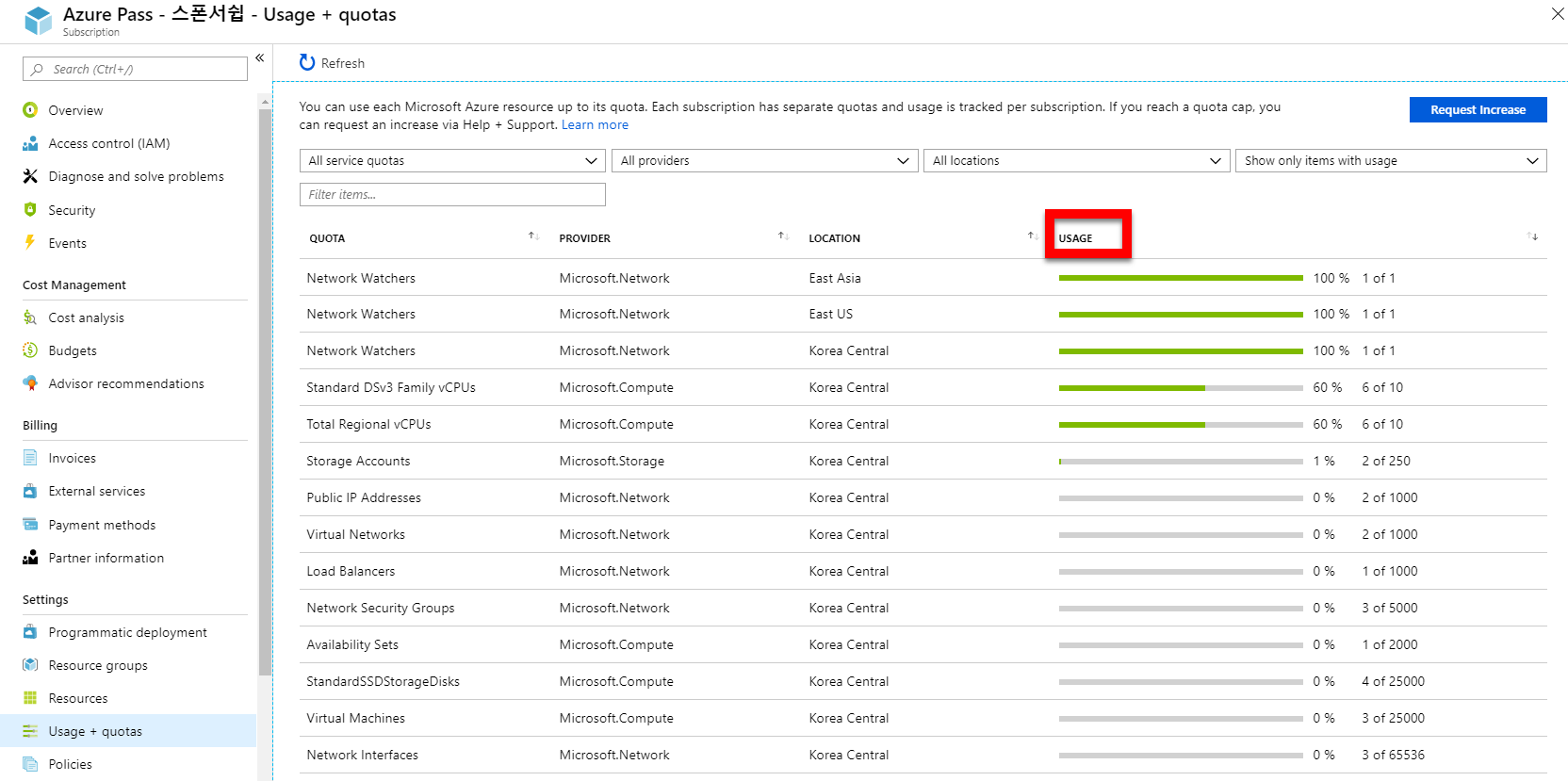Click Virtual Machines quota name
The height and width of the screenshot is (781, 1568).
point(355,718)
